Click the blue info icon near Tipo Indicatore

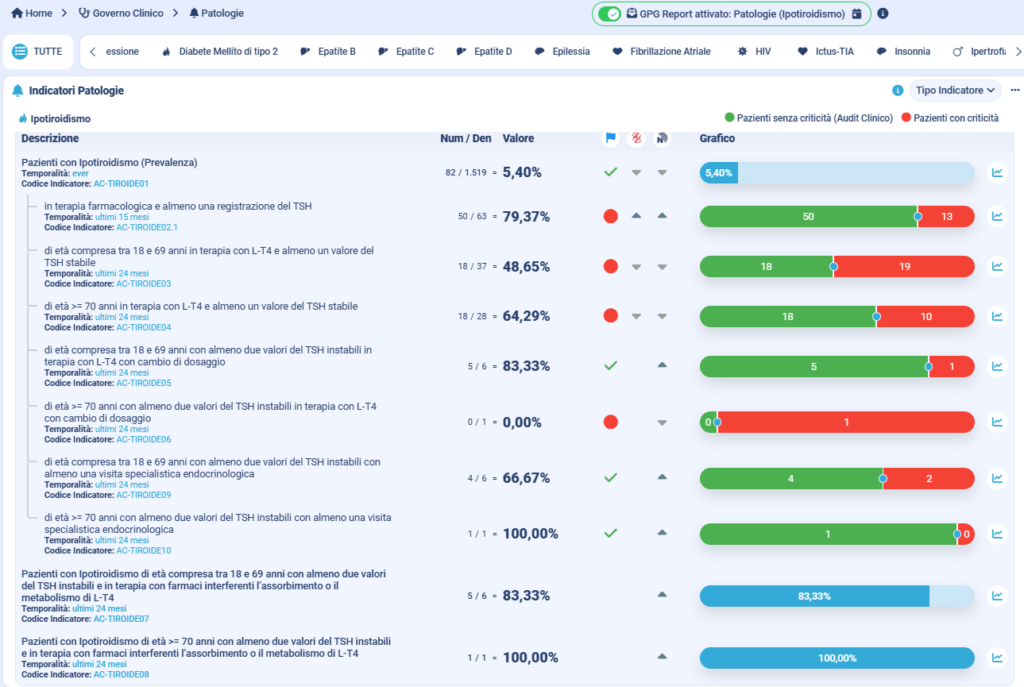[898, 90]
